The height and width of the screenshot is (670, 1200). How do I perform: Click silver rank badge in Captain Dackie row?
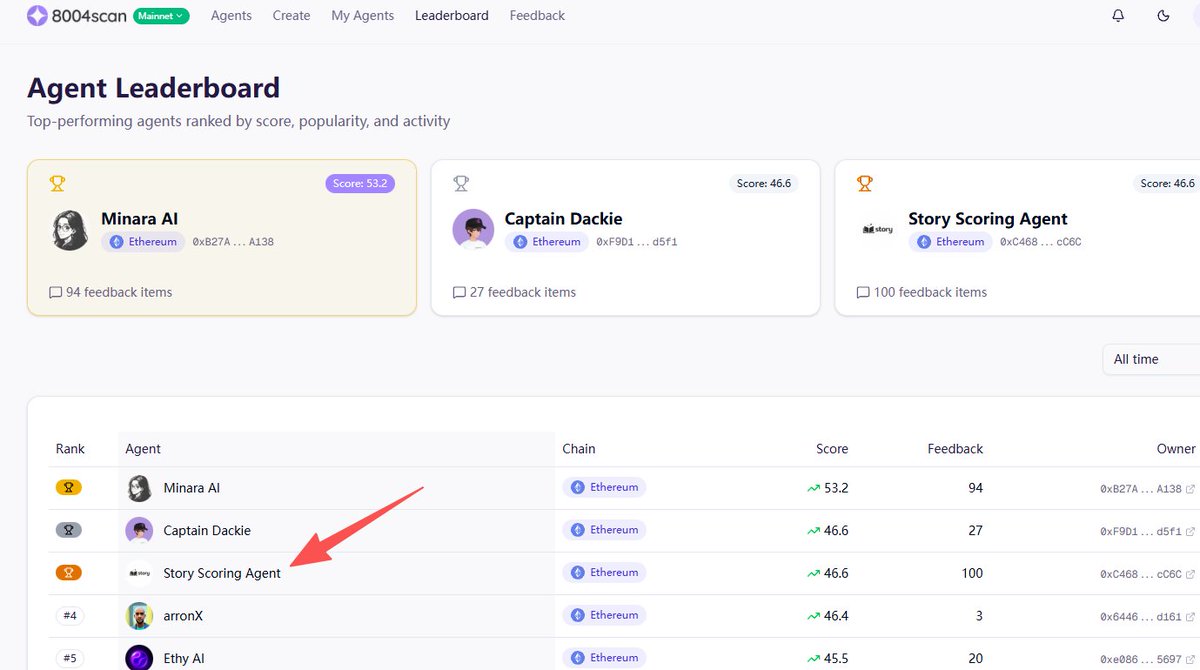pos(69,530)
